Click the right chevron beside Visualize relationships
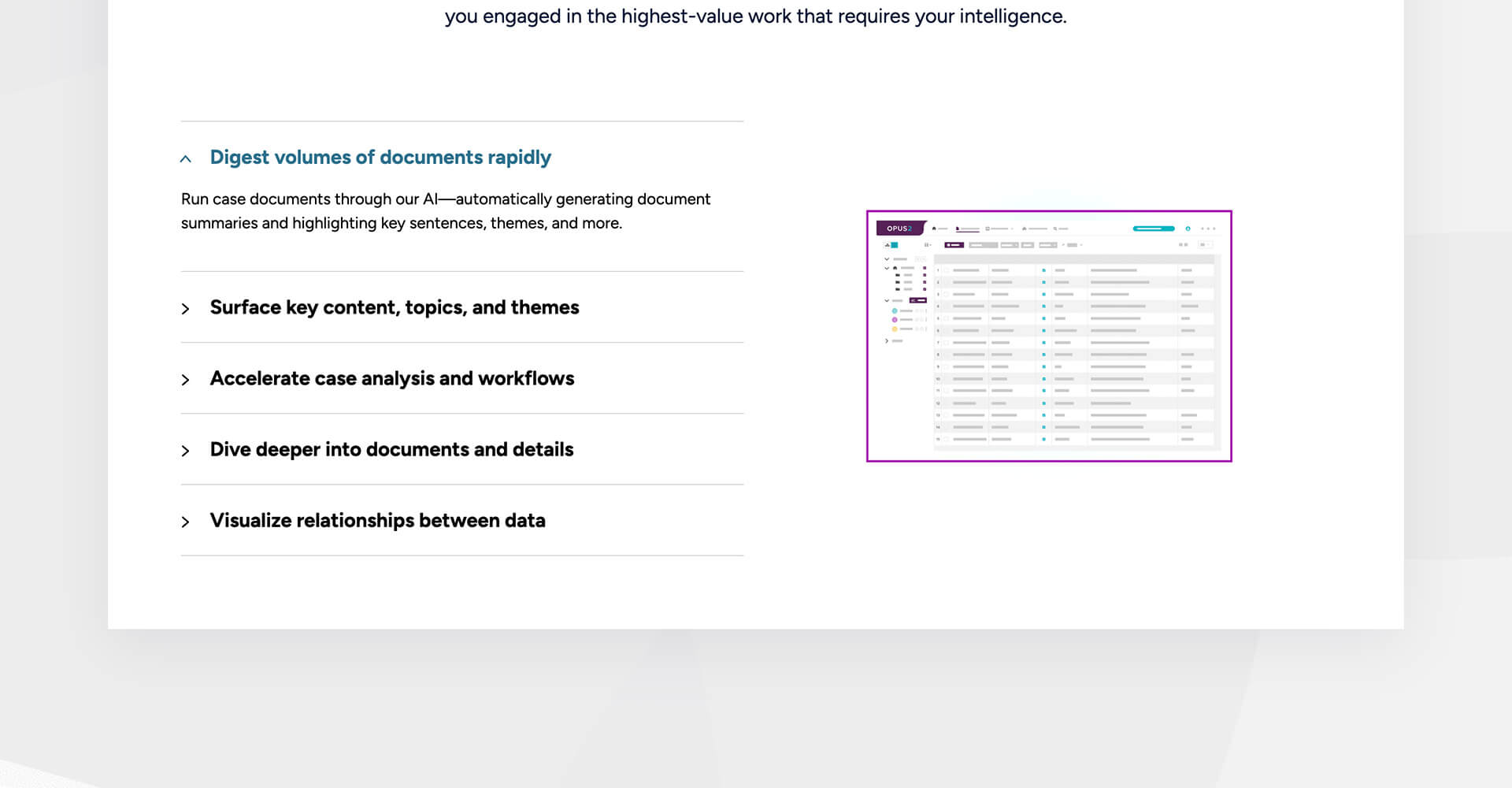1512x788 pixels. (x=186, y=522)
